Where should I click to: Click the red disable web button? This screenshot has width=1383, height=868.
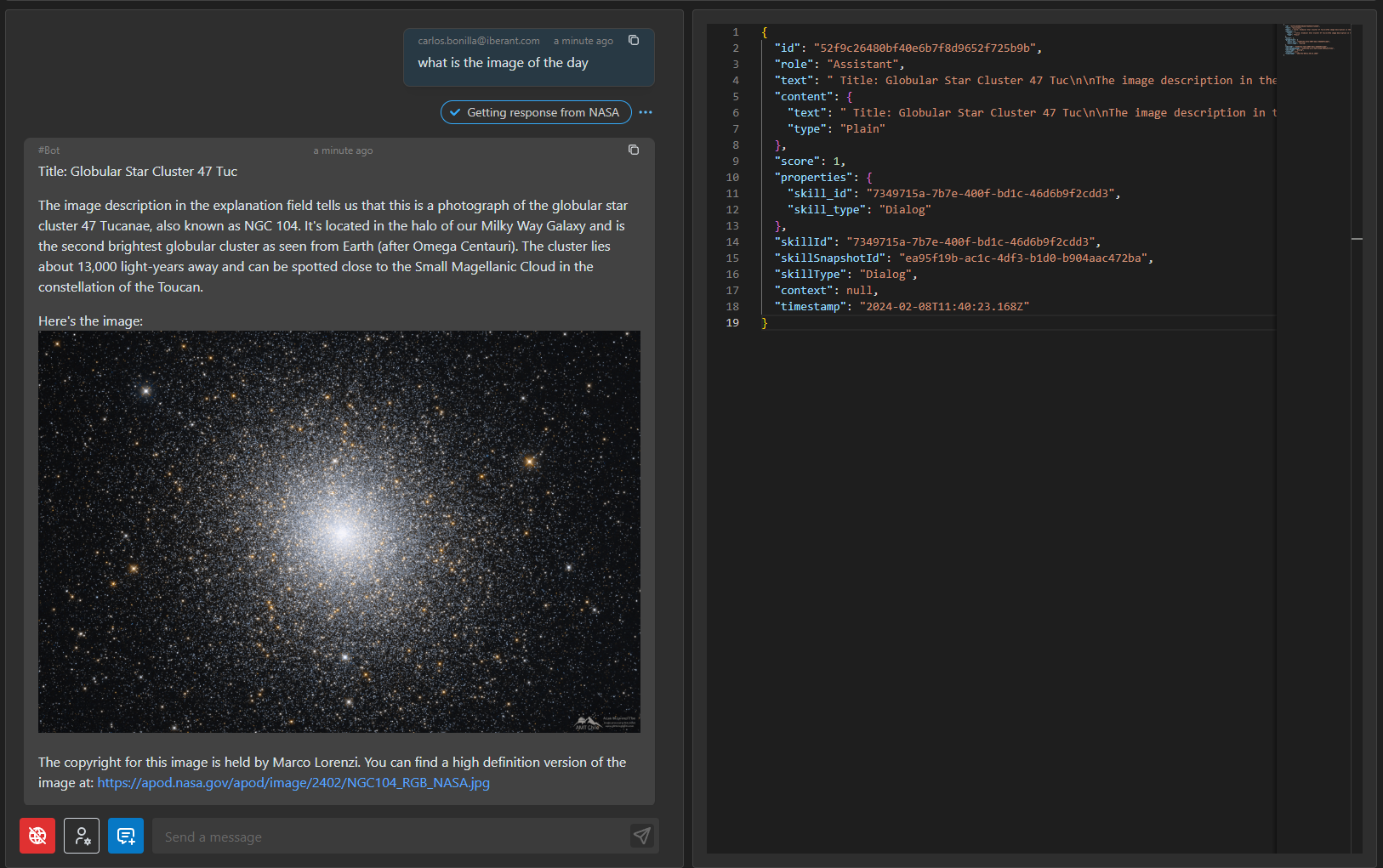coord(37,836)
